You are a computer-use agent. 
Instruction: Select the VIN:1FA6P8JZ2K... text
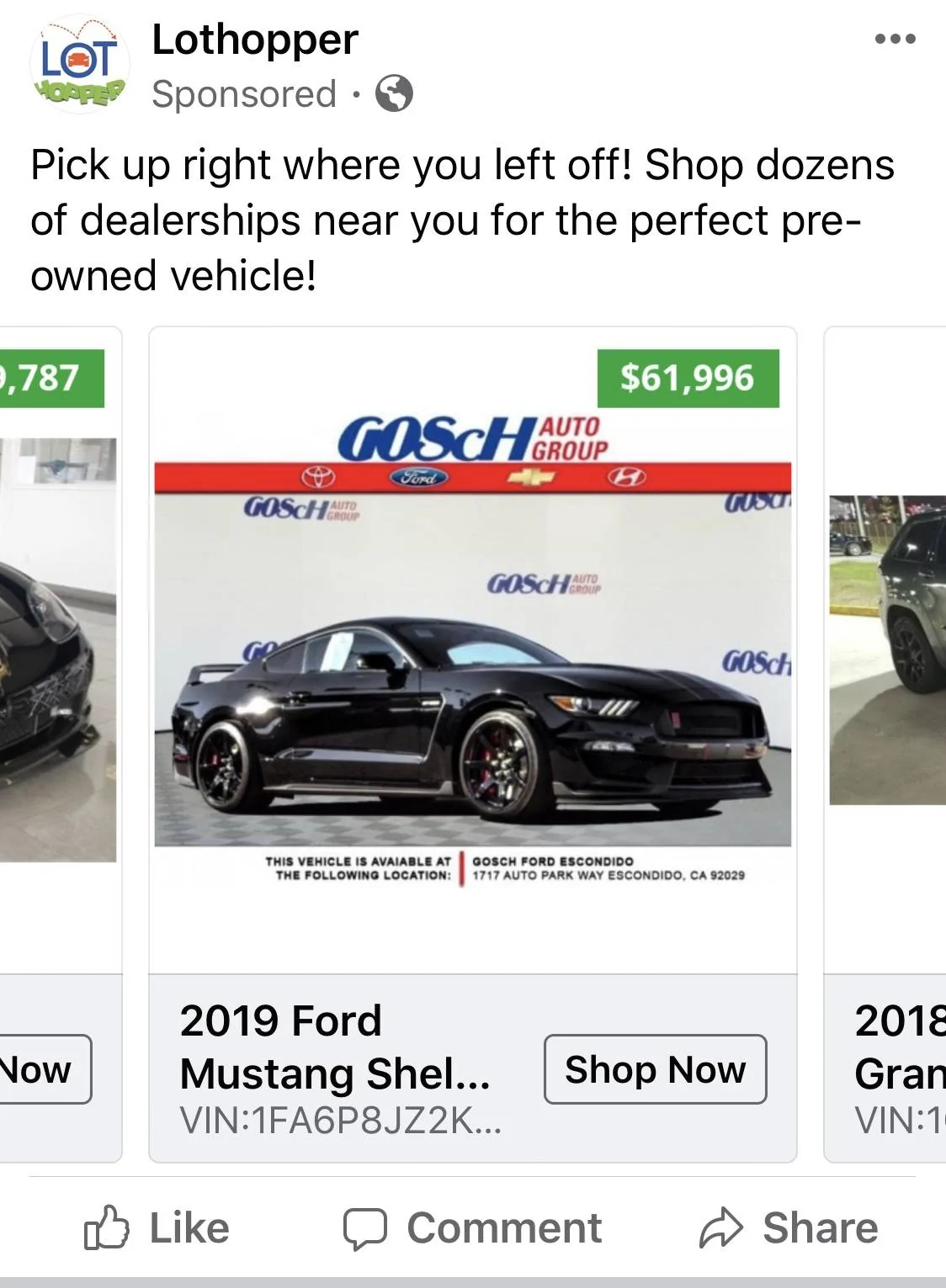point(341,1121)
